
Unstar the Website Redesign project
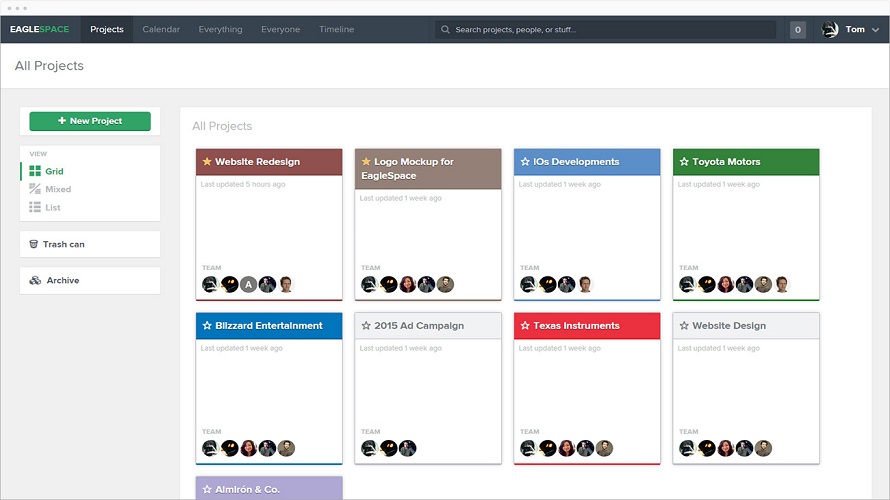[207, 162]
